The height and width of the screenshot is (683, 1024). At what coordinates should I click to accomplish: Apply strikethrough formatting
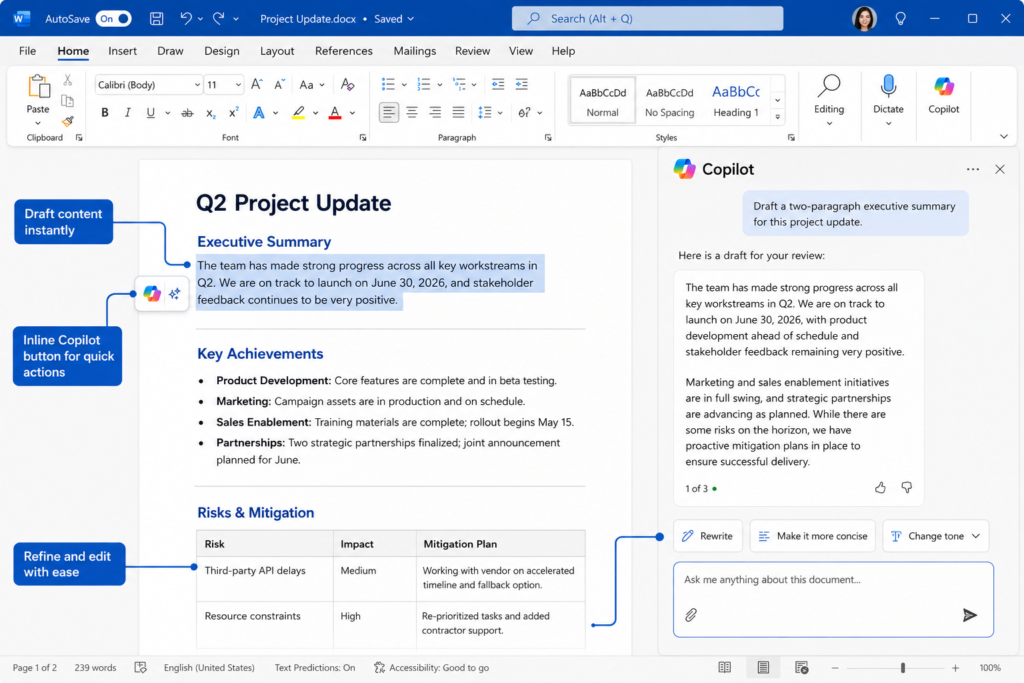point(187,113)
